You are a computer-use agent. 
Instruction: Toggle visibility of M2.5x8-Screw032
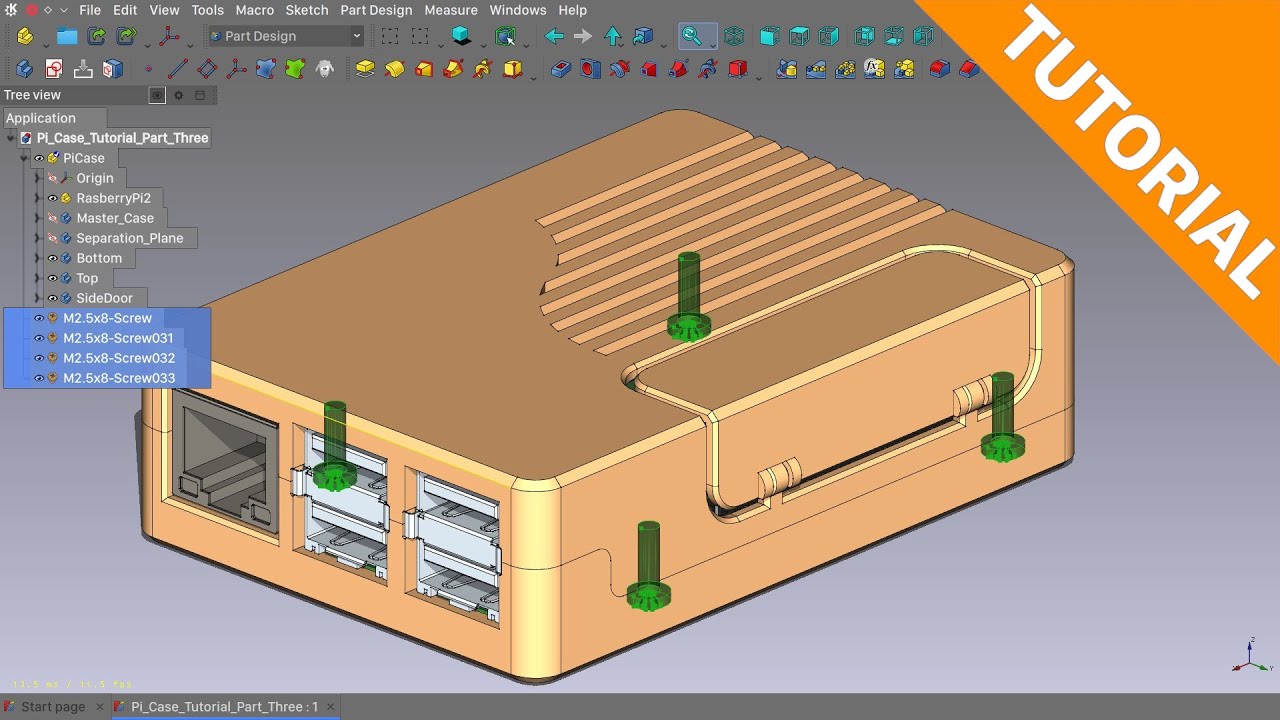pos(40,358)
